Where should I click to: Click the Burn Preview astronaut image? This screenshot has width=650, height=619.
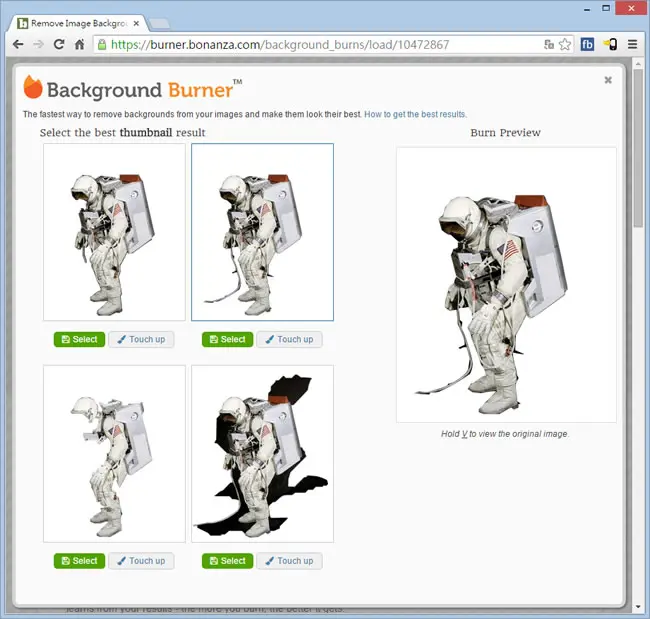click(x=506, y=285)
